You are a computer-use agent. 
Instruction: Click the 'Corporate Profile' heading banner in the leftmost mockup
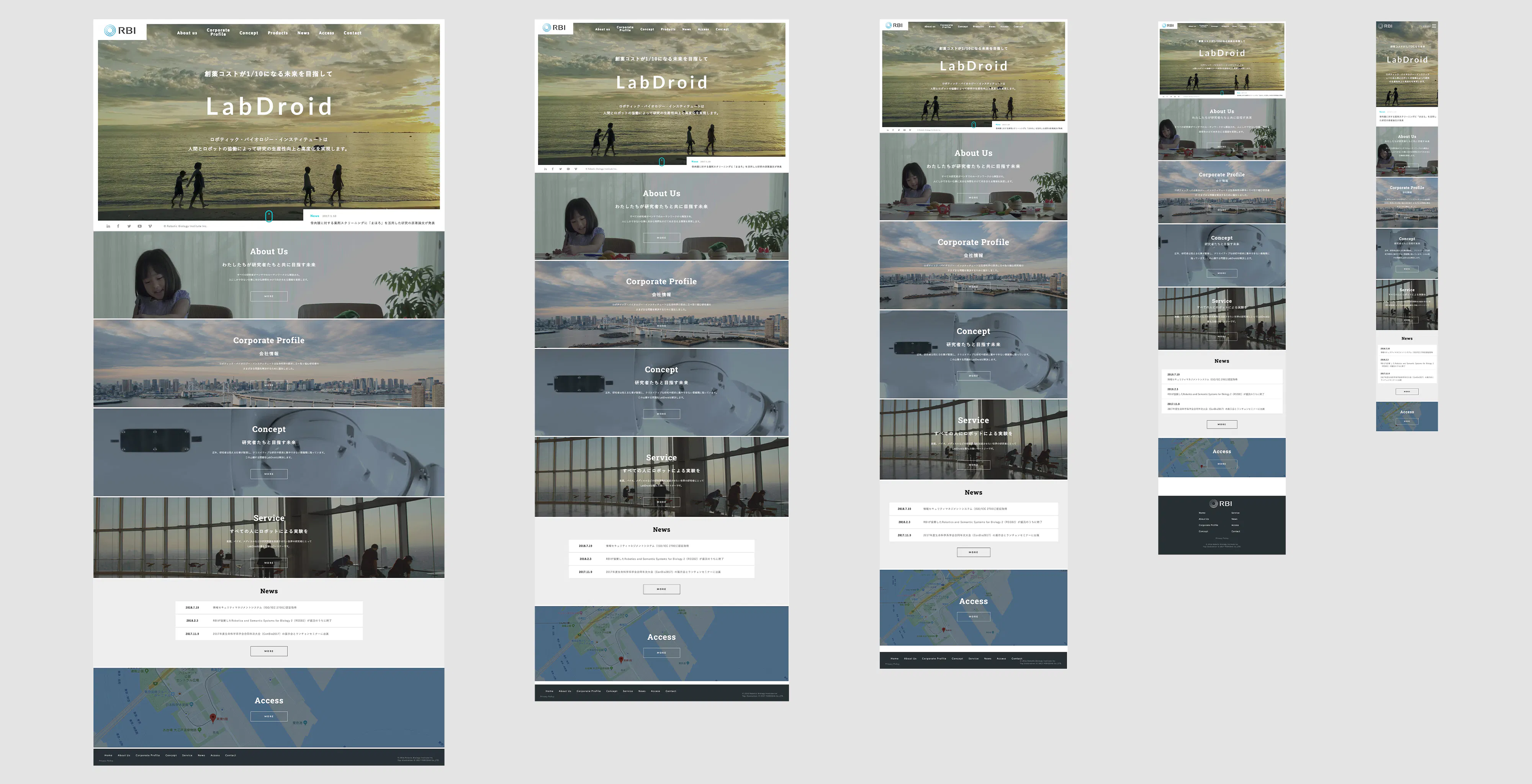tap(269, 341)
